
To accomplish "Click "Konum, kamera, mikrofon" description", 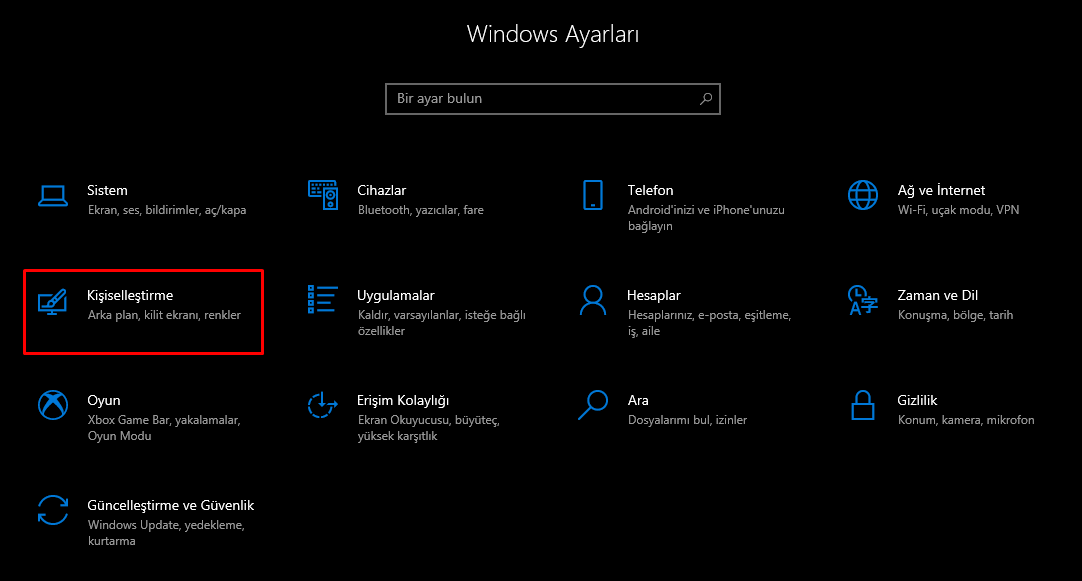I will click(x=965, y=420).
